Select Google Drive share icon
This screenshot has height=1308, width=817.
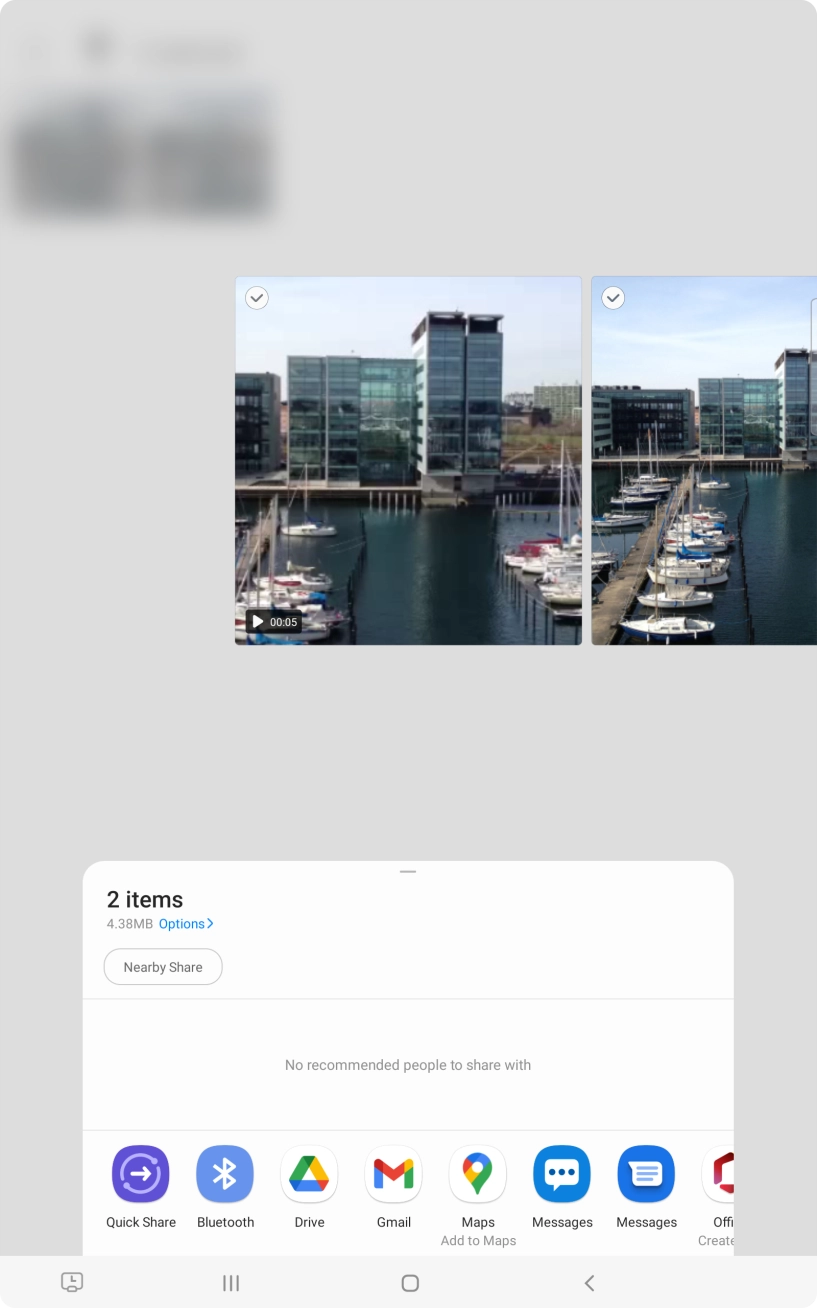[x=309, y=1174]
